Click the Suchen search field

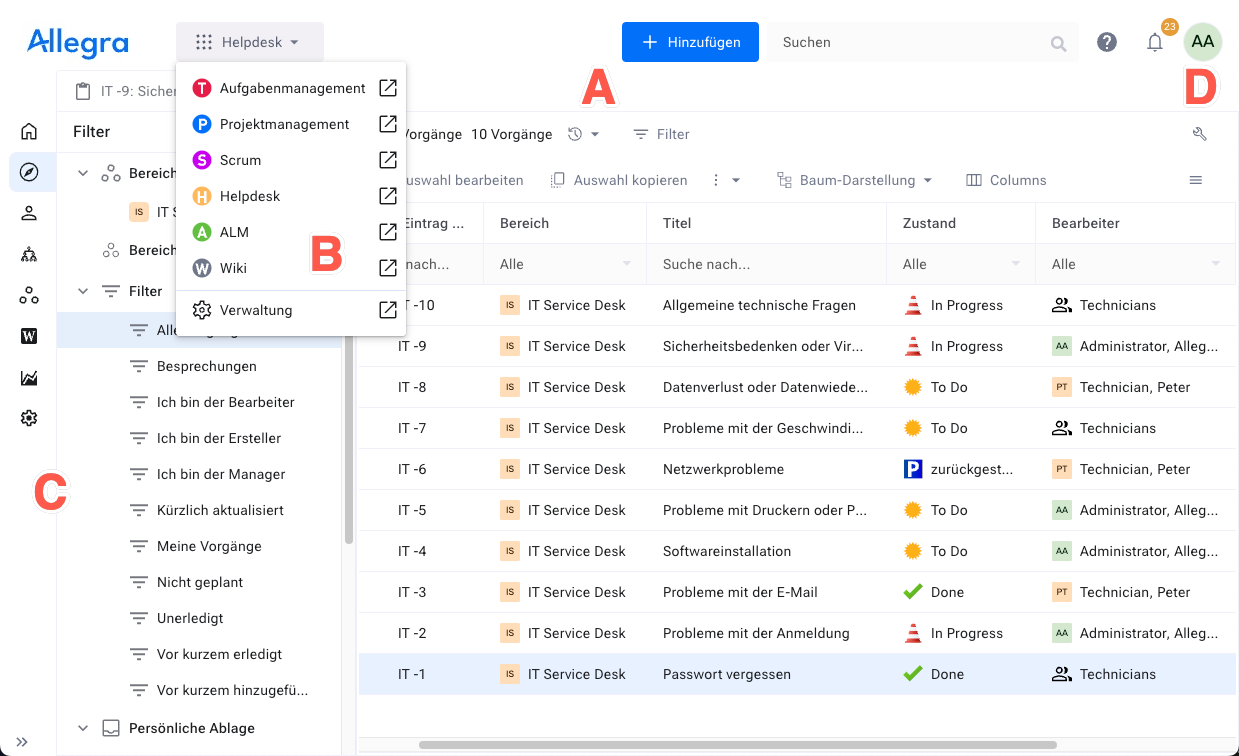[x=910, y=42]
